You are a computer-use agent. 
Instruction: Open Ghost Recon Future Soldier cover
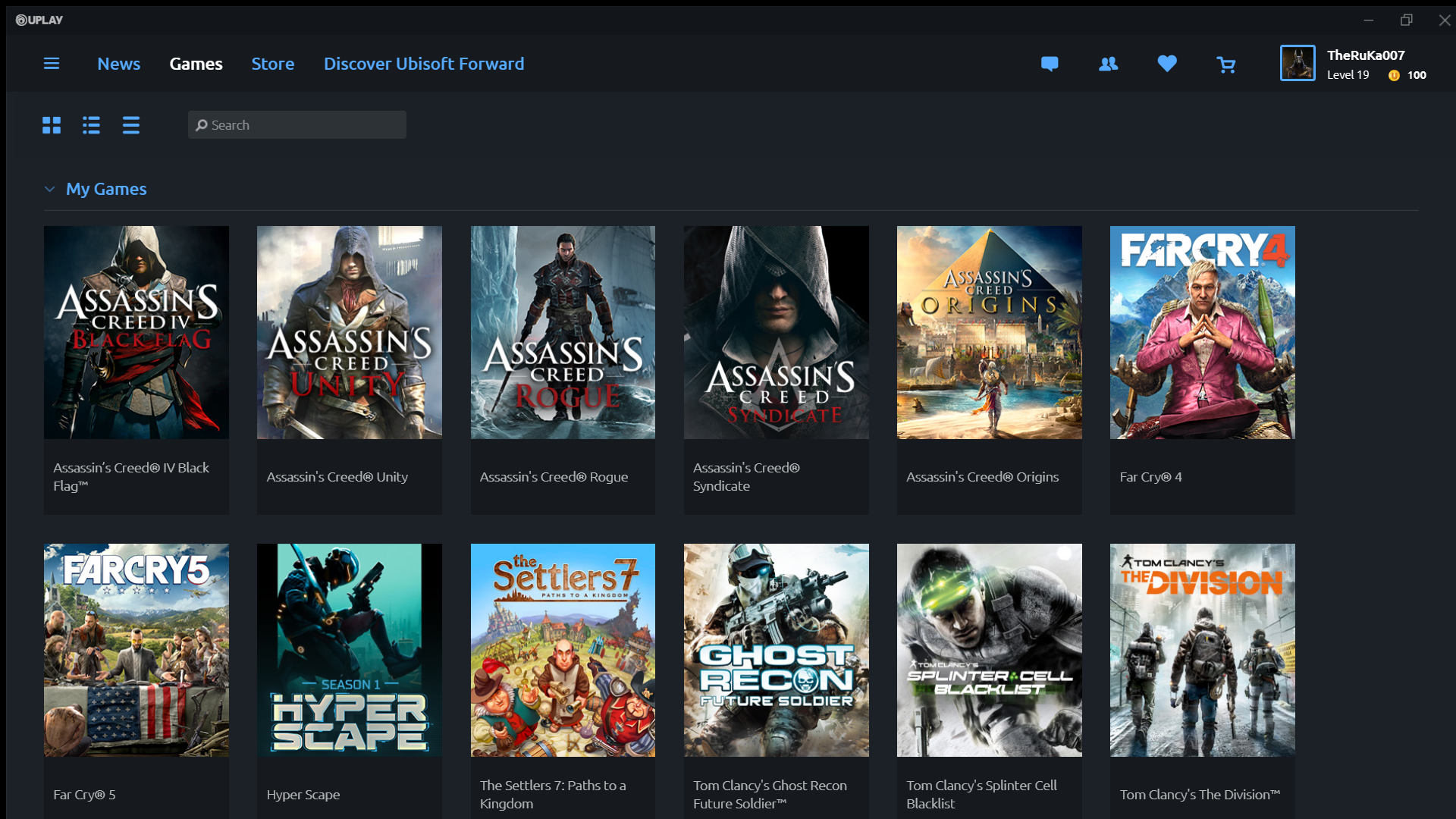(777, 650)
